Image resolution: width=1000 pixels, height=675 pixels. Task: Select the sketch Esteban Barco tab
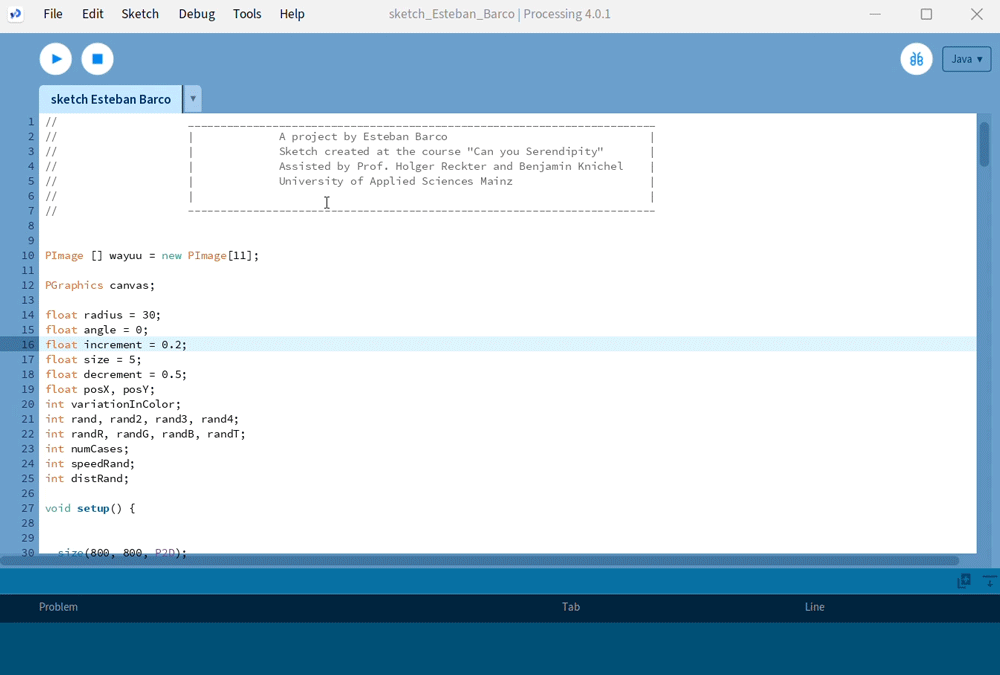(x=111, y=99)
